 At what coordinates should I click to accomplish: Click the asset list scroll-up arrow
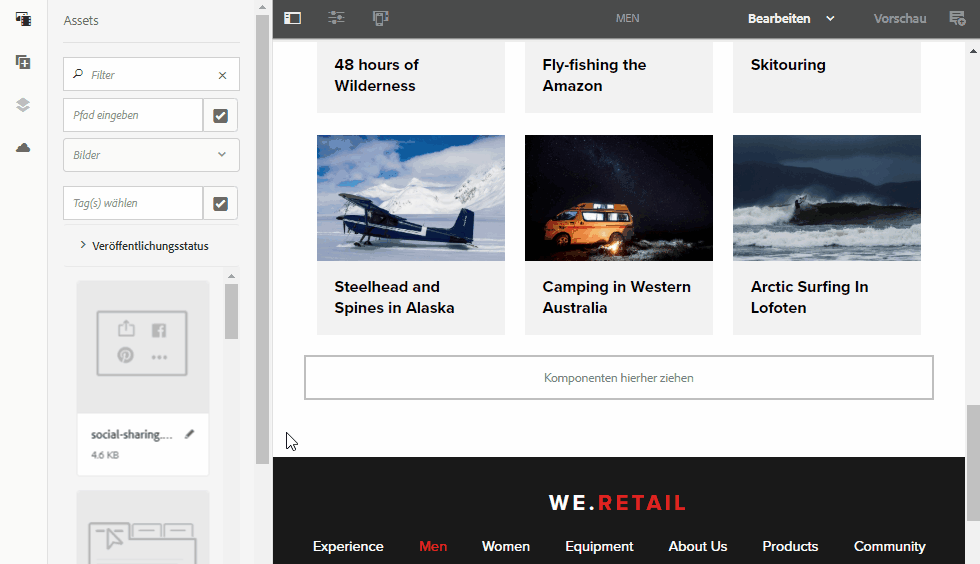pos(231,276)
